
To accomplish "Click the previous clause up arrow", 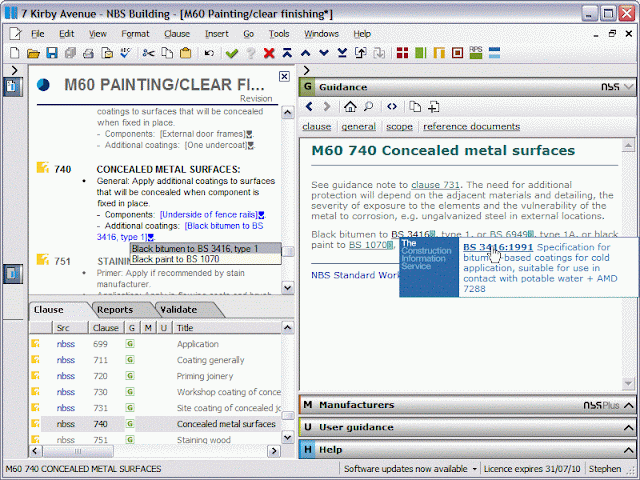I will (x=305, y=53).
